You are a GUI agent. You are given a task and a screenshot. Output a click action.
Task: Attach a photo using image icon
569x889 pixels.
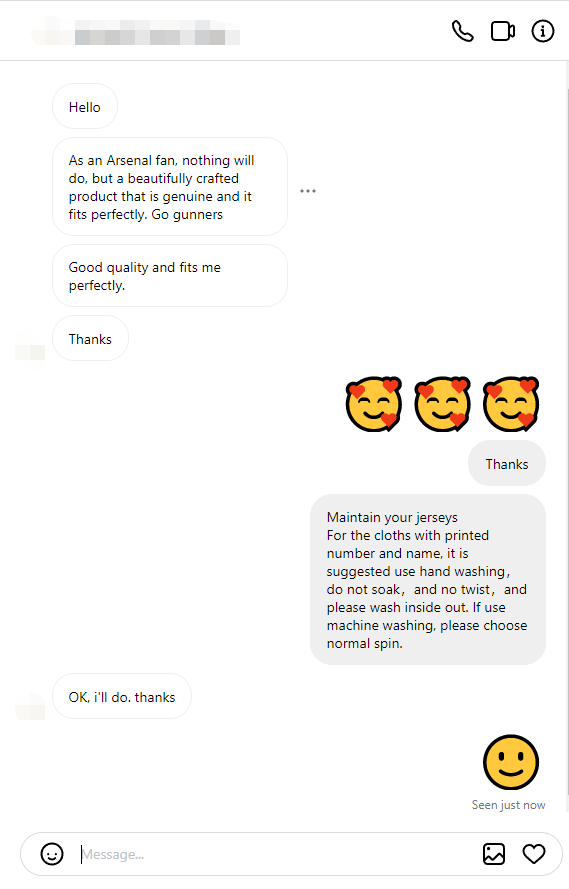coord(494,854)
